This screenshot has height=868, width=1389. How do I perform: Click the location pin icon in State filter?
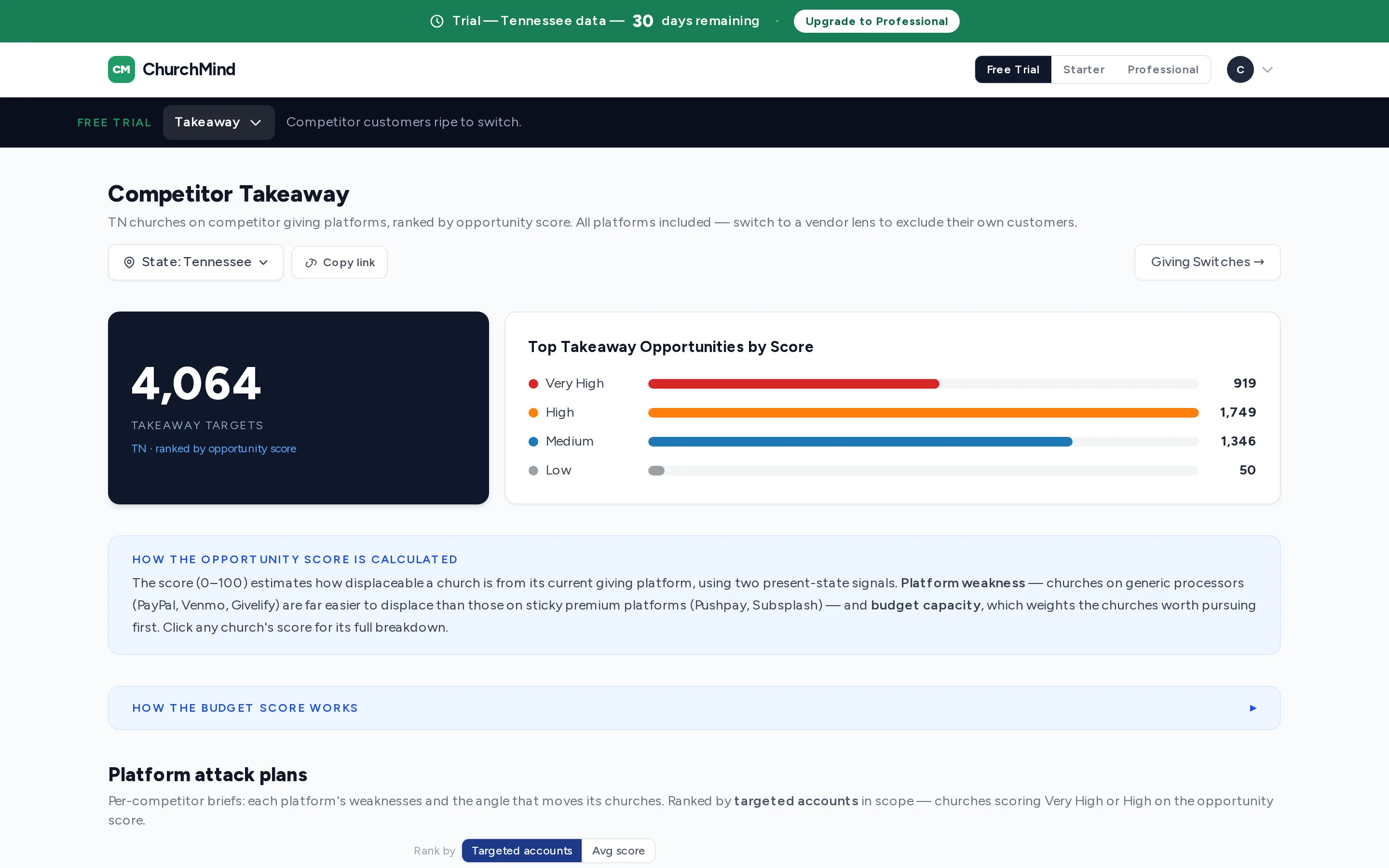point(129,262)
